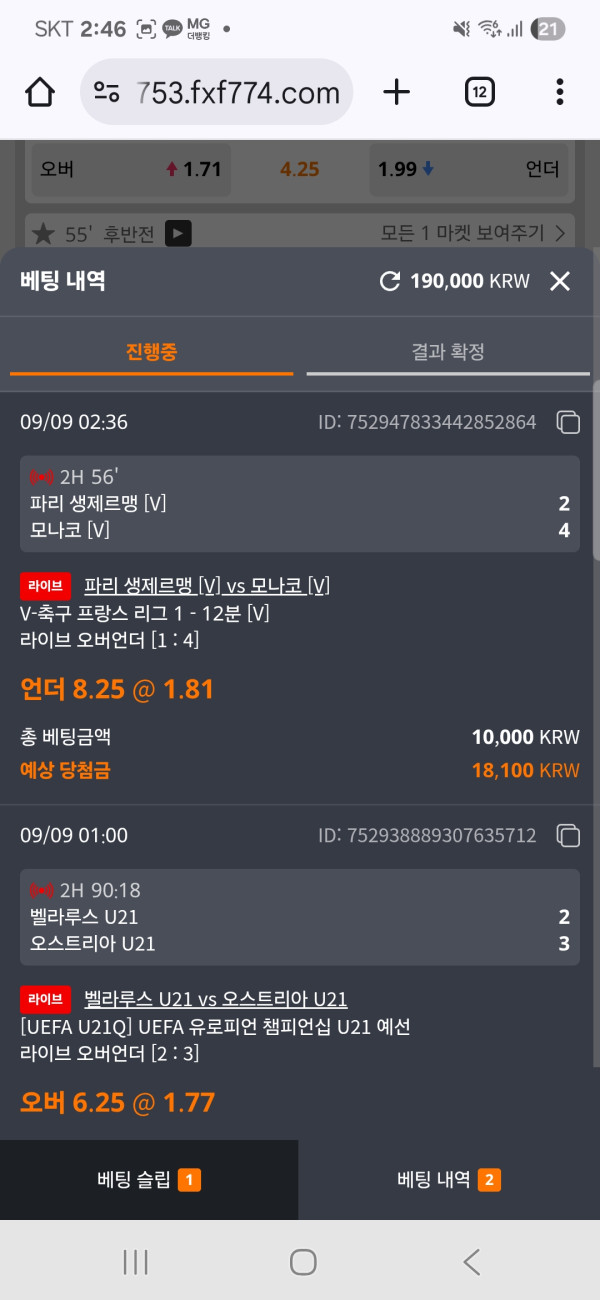Open the tab switcher showing 12 tabs
600x1300 pixels.
pos(480,92)
